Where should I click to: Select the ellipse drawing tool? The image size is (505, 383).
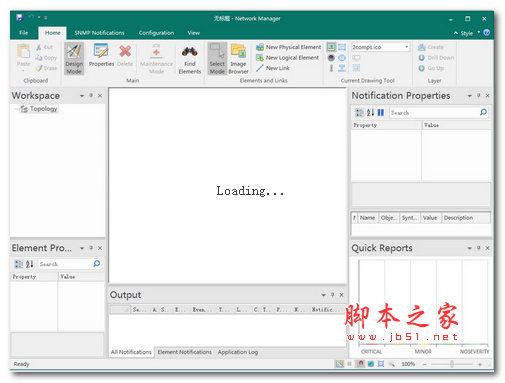(x=342, y=58)
